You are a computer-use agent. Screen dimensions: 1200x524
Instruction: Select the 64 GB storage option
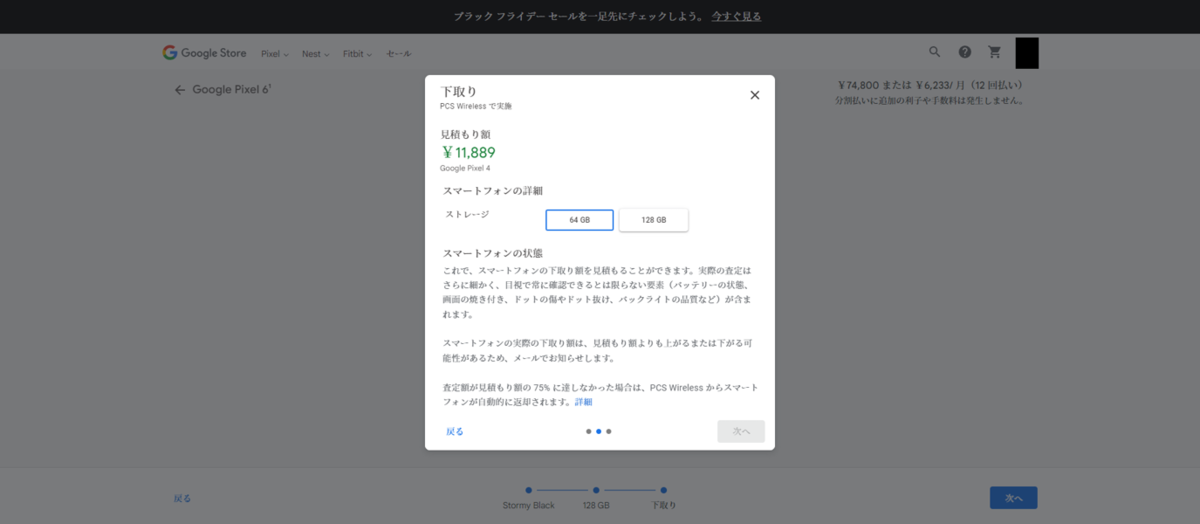(580, 220)
